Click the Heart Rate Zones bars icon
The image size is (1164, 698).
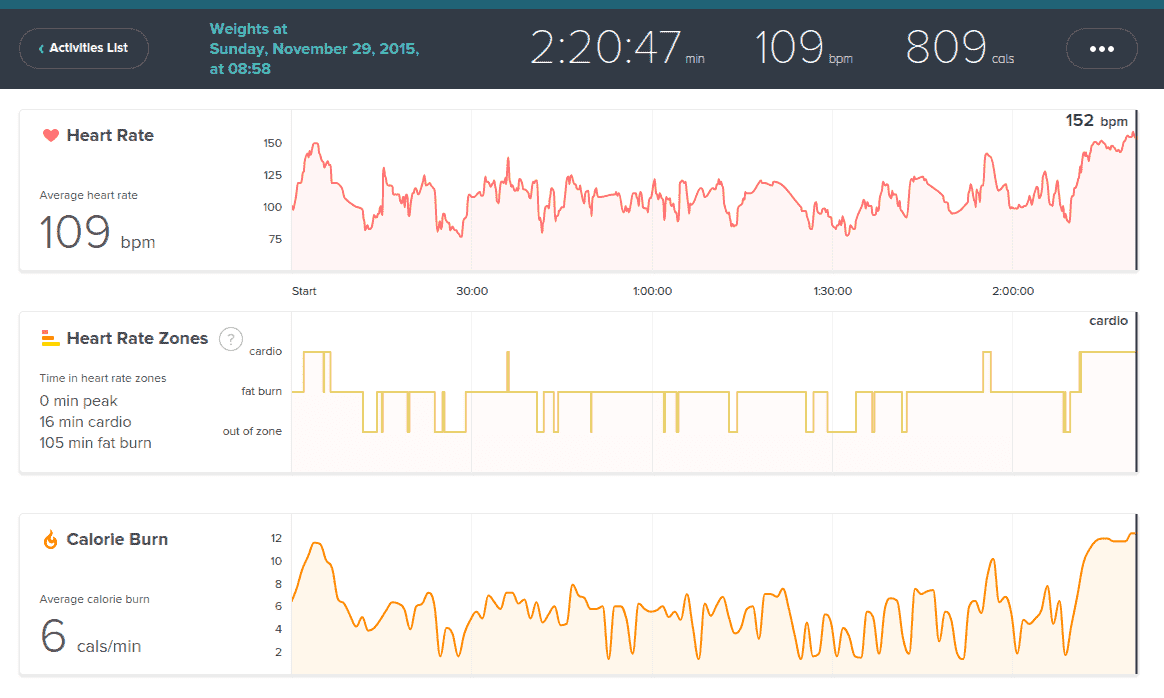50,339
